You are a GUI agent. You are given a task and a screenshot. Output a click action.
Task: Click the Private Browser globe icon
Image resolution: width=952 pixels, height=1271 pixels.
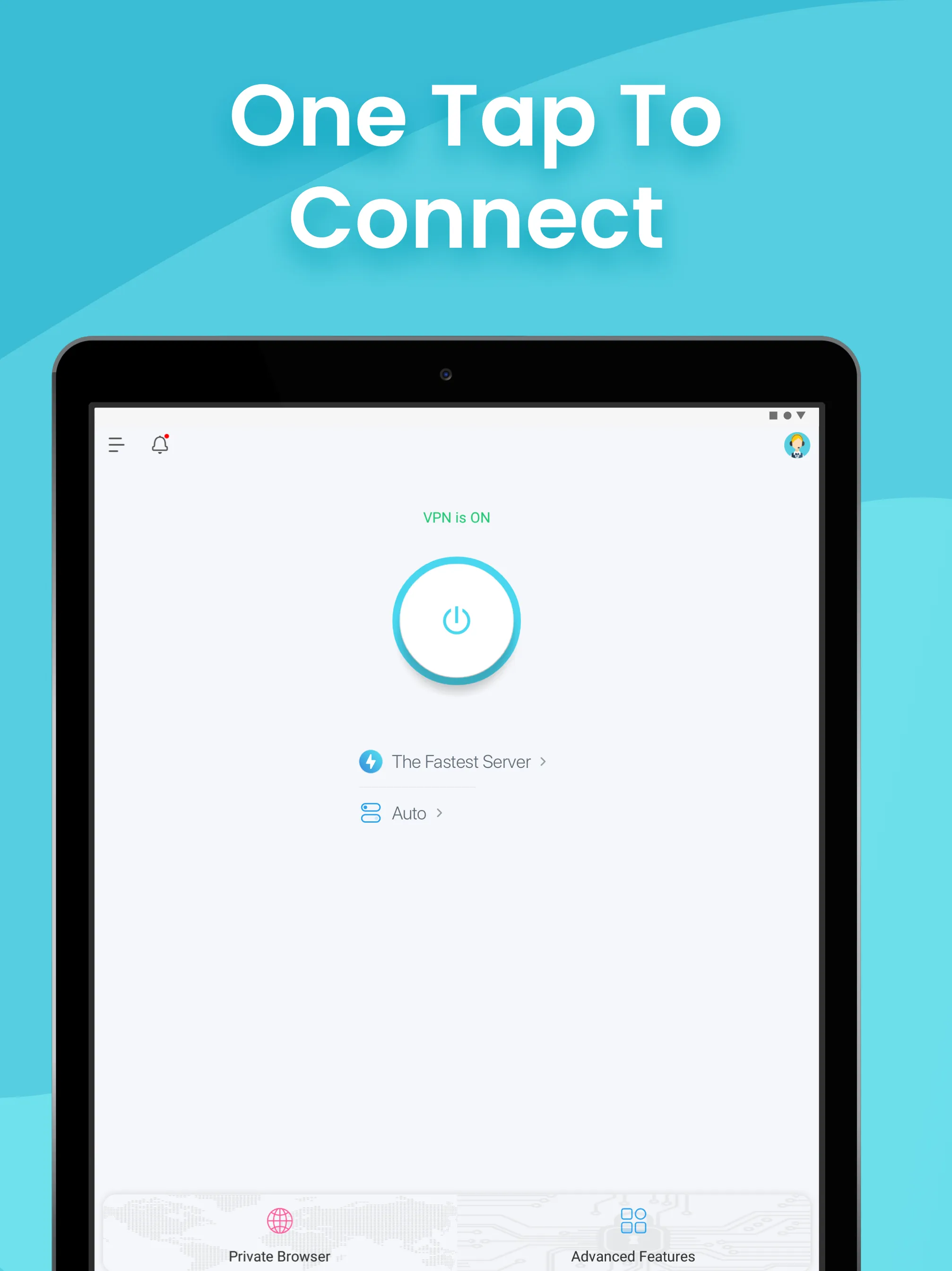pyautogui.click(x=279, y=1218)
